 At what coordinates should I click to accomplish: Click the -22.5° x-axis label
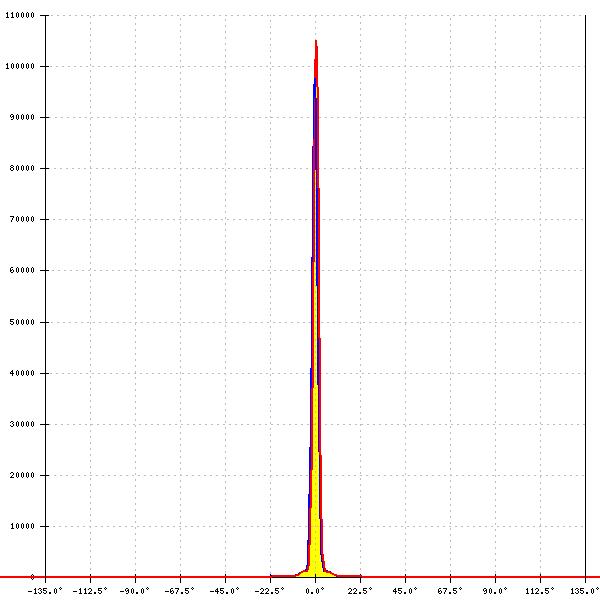pos(270,591)
